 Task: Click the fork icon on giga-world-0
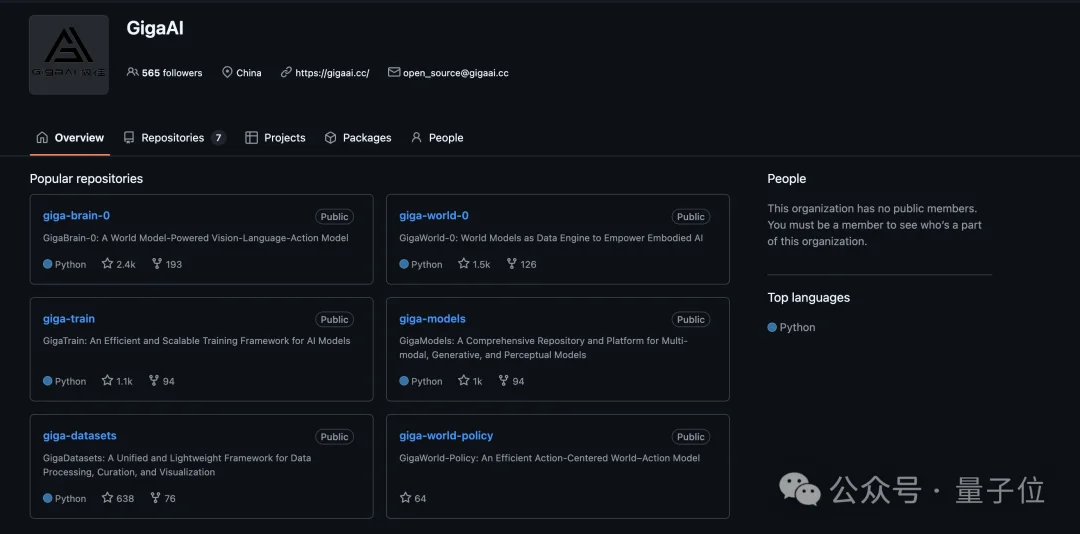pyautogui.click(x=512, y=264)
